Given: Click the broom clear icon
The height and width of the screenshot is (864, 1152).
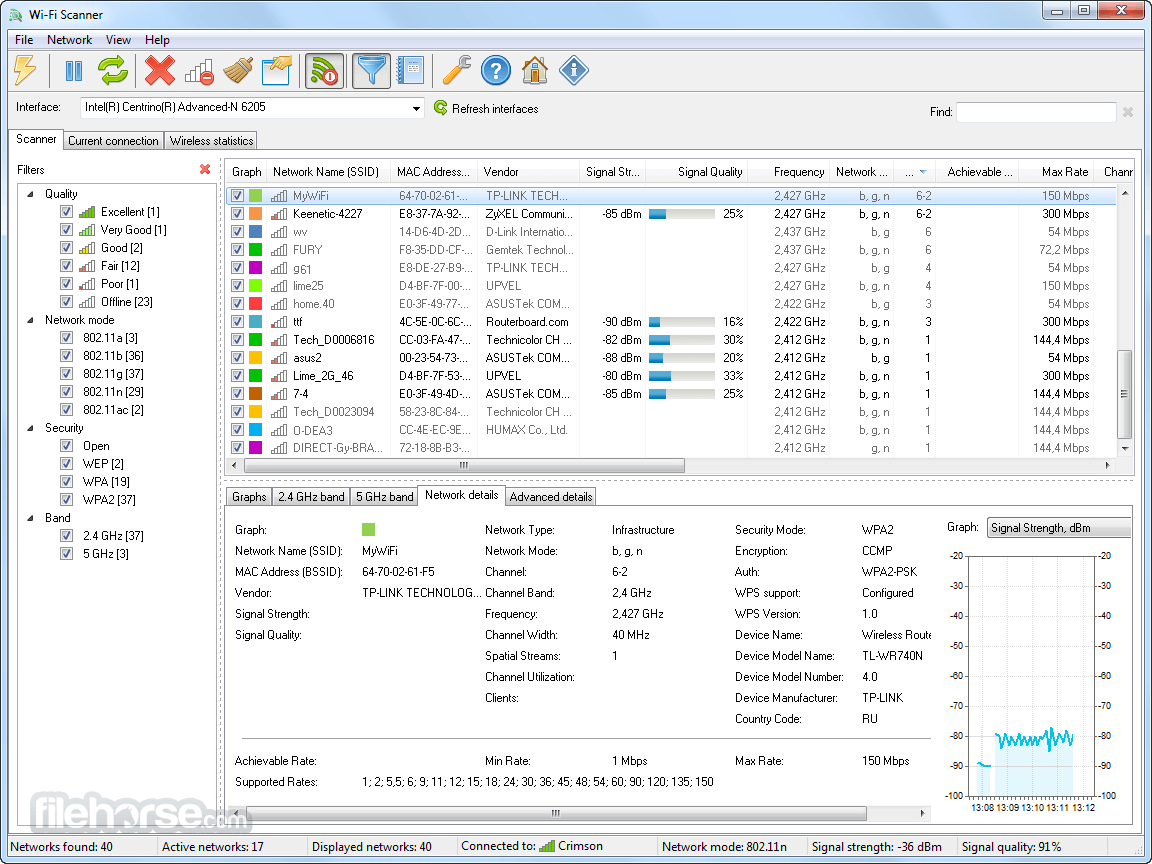Looking at the screenshot, I should point(238,71).
